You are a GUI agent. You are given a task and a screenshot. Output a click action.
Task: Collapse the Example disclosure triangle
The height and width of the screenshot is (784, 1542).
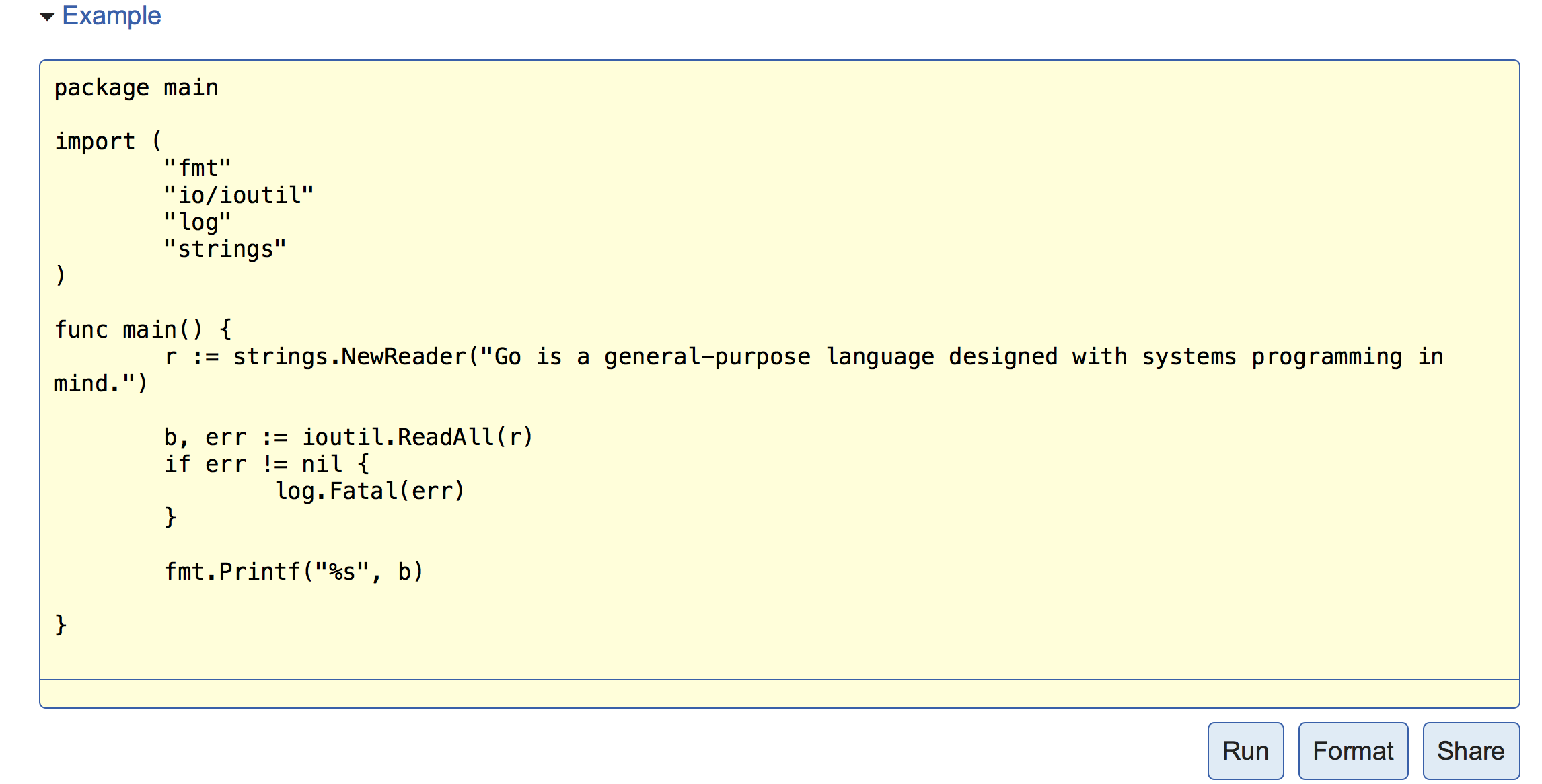47,17
